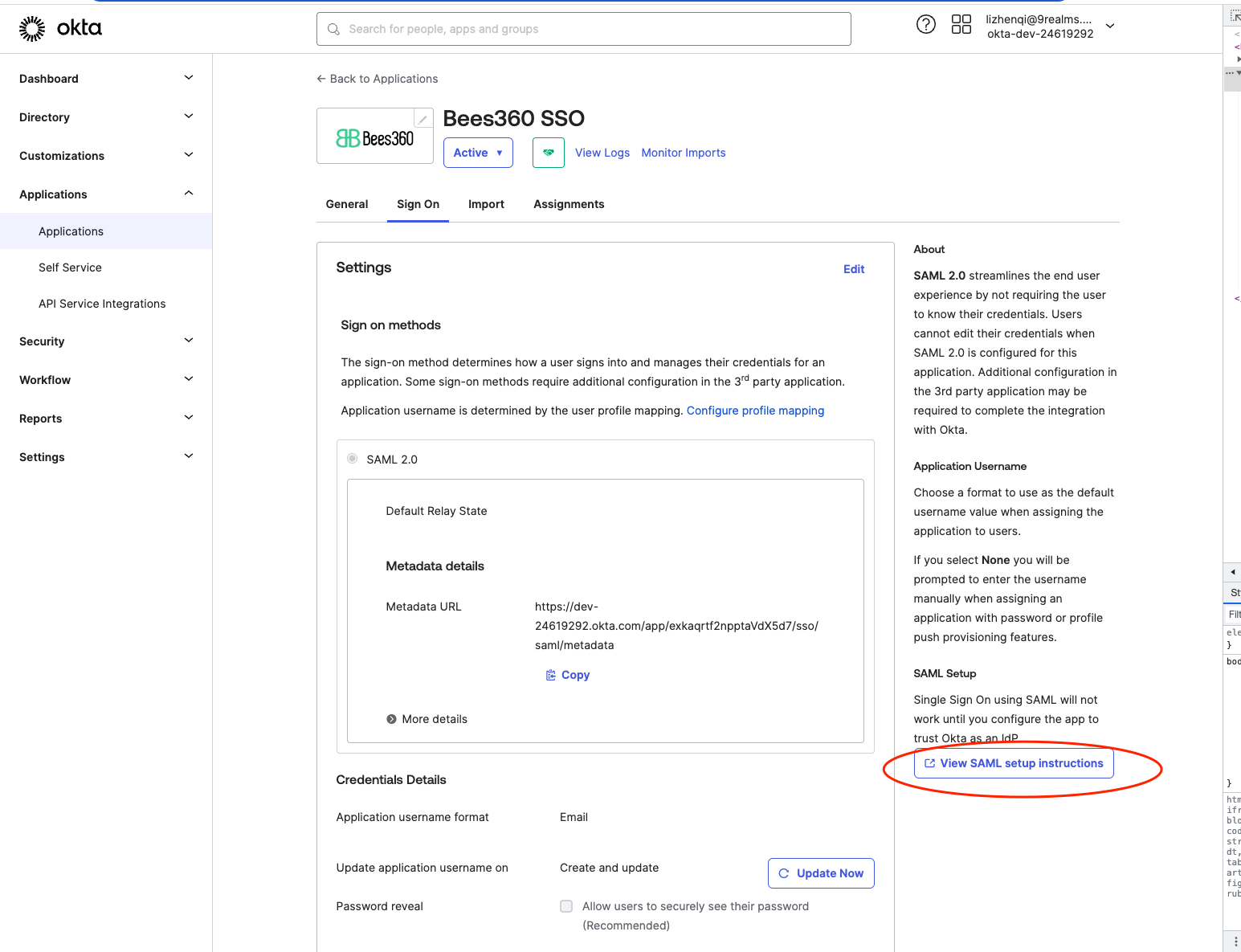Switch to the General tab
The height and width of the screenshot is (952, 1241).
pos(347,204)
